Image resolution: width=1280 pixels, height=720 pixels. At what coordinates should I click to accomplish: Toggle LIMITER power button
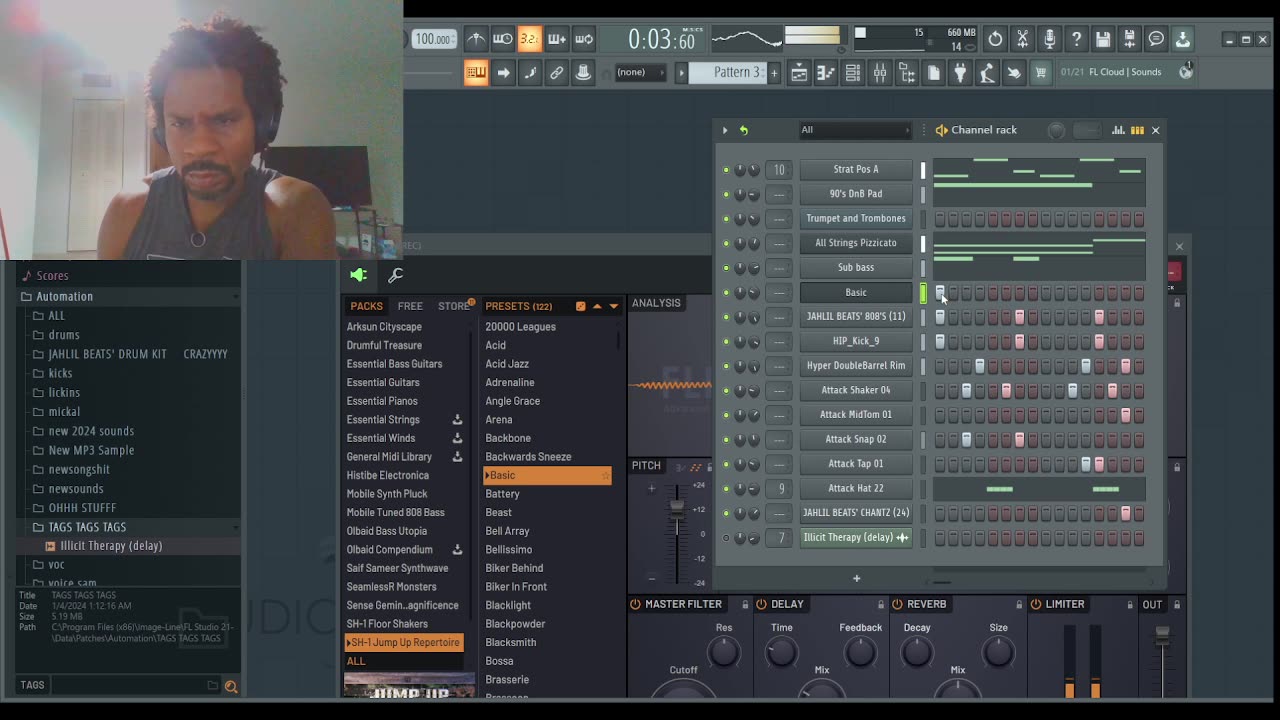1035,604
